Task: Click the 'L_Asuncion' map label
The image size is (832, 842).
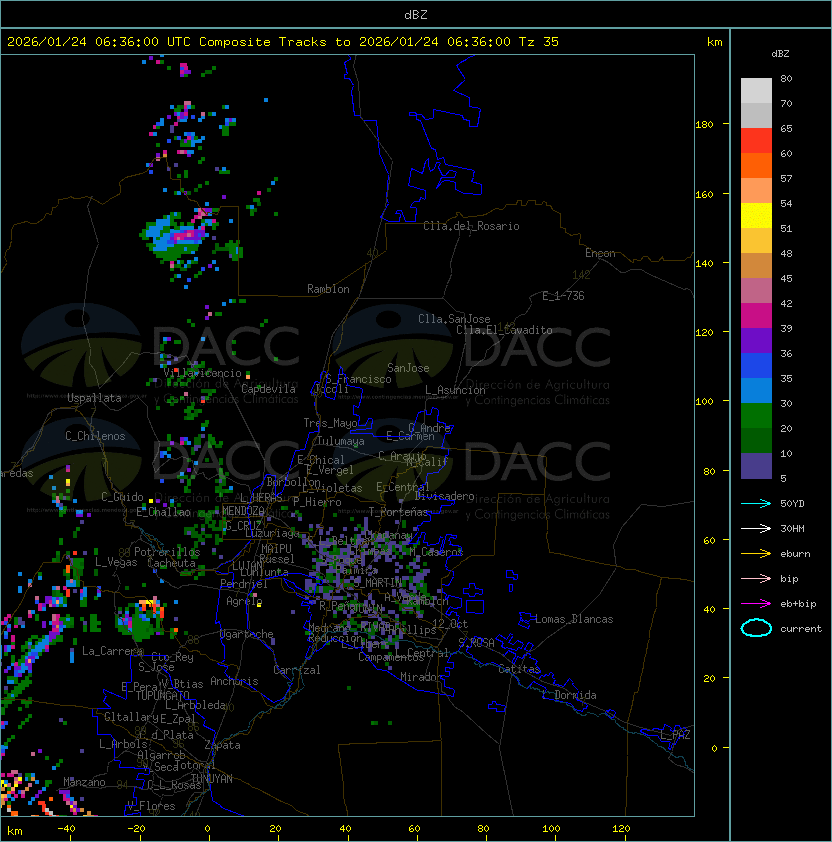Action: (x=455, y=390)
